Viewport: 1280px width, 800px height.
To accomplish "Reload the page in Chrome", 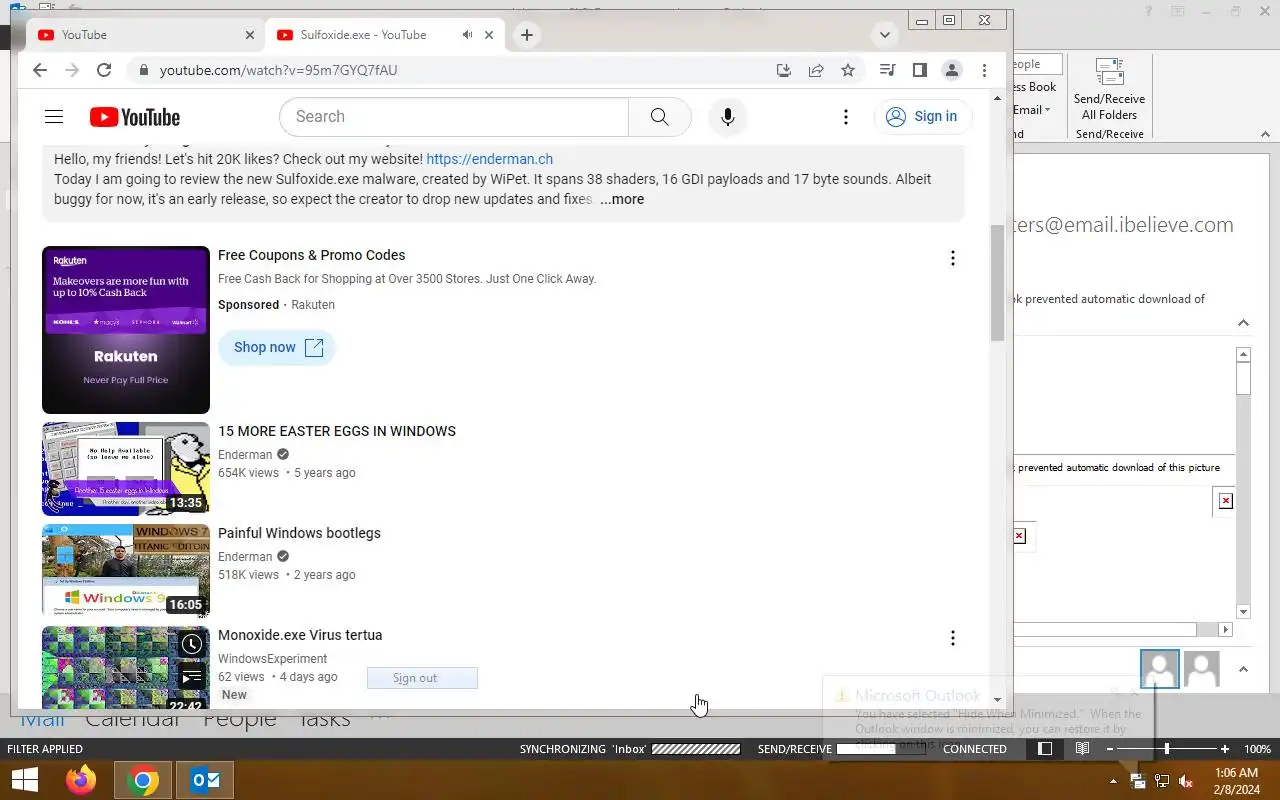I will (104, 70).
